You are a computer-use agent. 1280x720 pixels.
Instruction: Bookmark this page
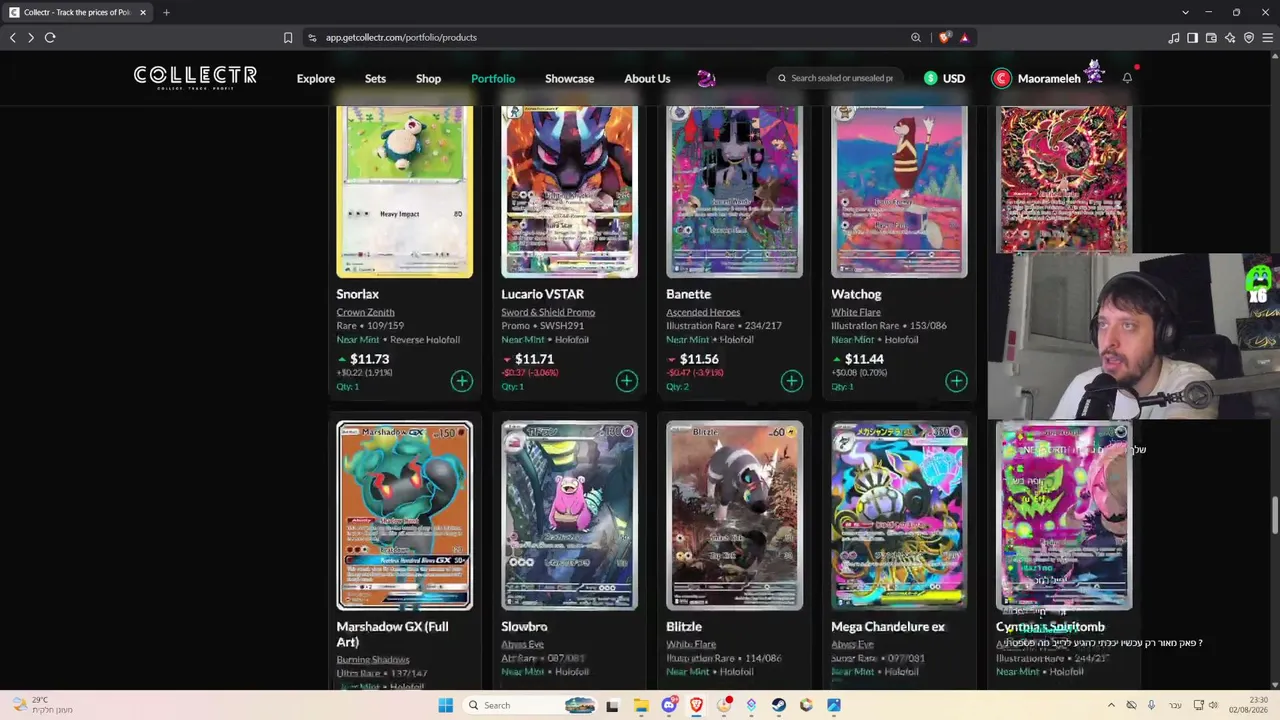pyautogui.click(x=288, y=37)
